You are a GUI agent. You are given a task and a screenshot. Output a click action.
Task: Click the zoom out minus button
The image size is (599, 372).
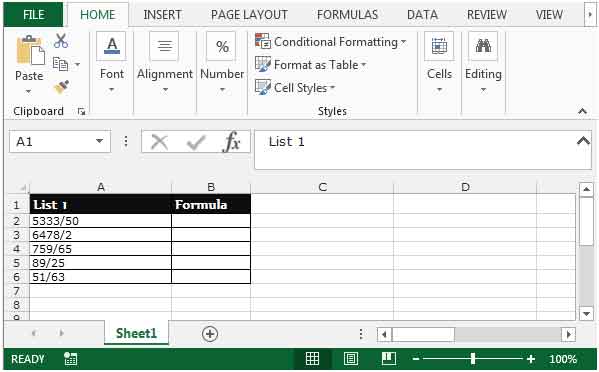(416, 359)
